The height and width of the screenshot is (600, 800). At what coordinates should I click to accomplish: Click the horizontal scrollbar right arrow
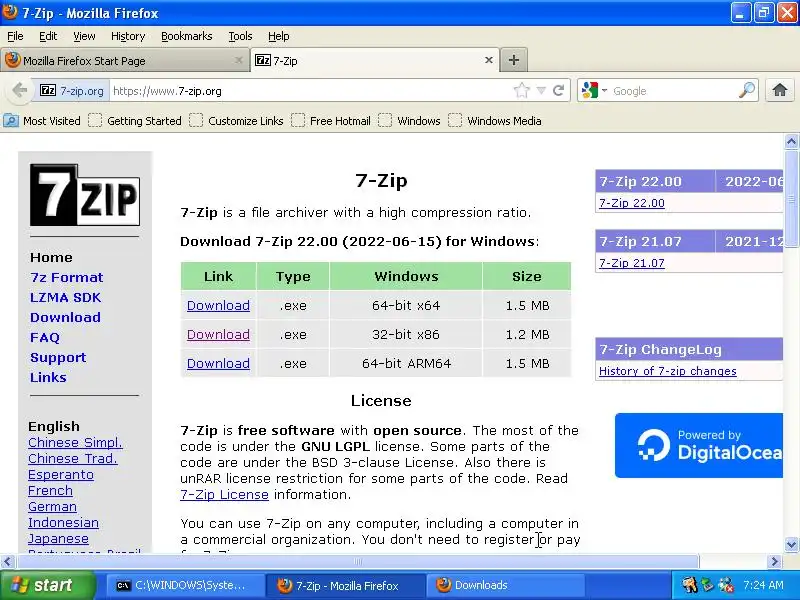coord(774,562)
